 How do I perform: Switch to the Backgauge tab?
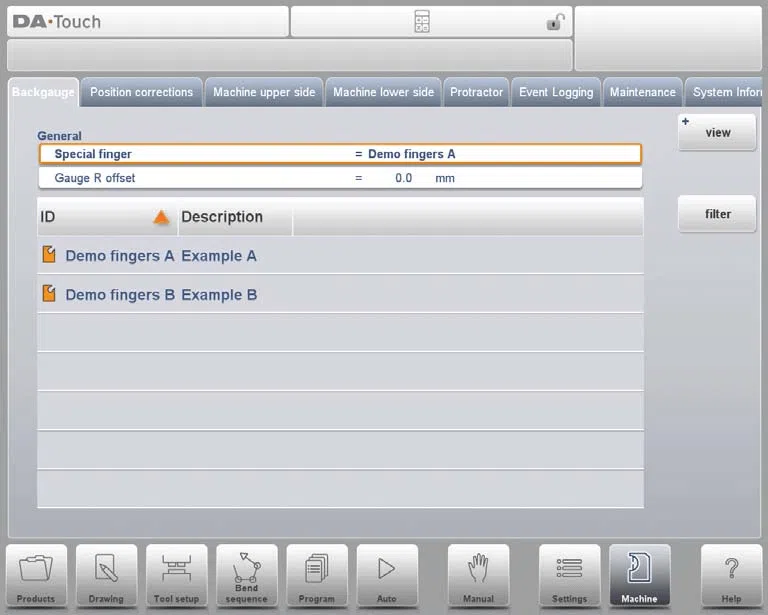(x=43, y=92)
